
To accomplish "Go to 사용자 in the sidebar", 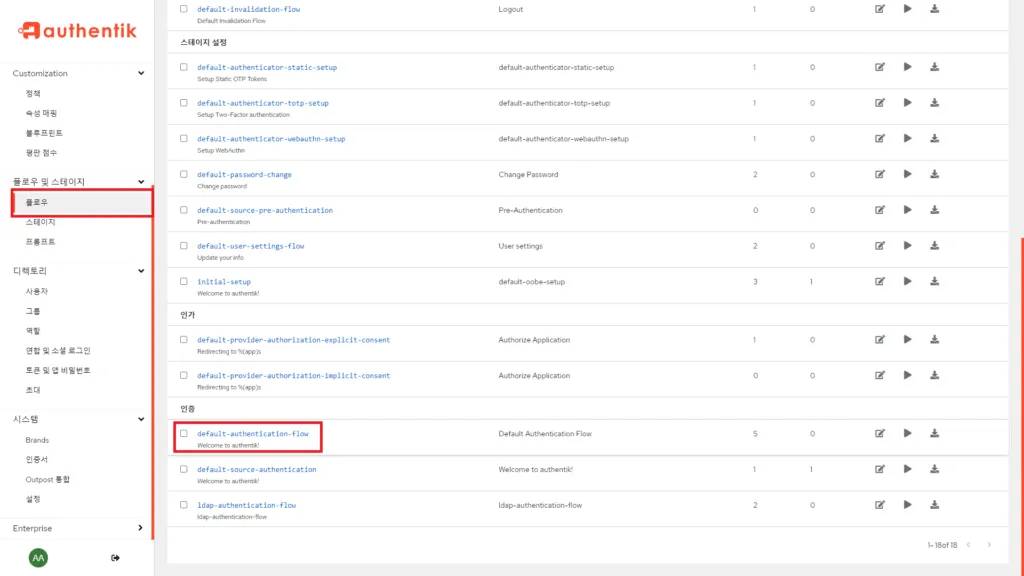I will click(37, 291).
